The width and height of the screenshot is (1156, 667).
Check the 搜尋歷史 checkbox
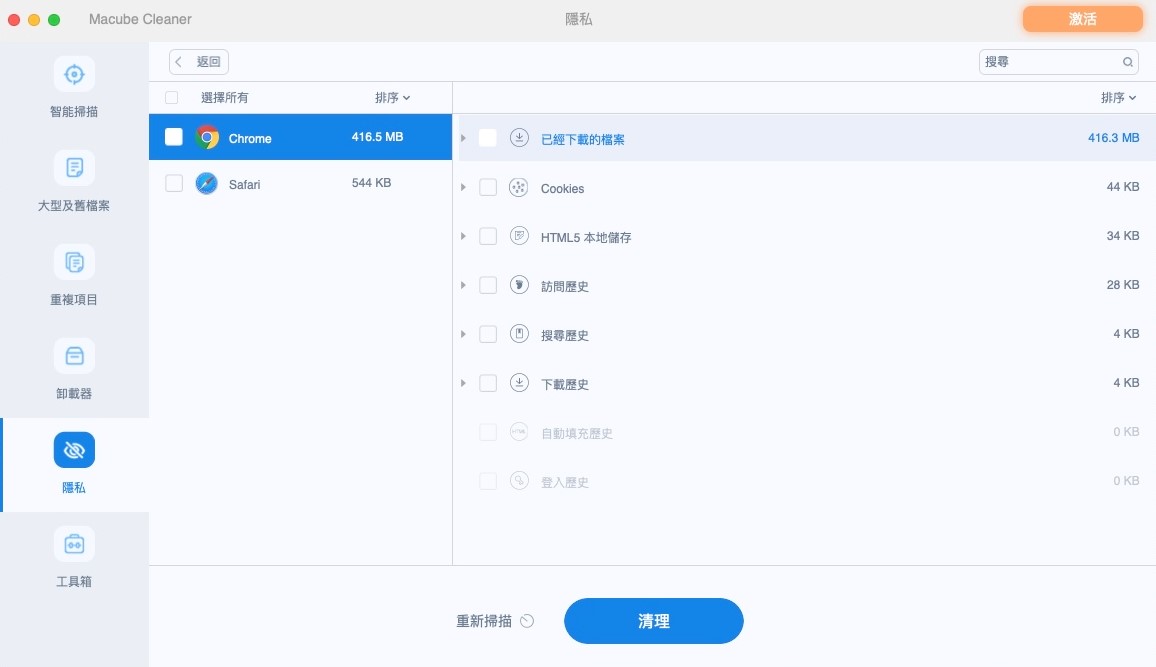click(x=487, y=334)
